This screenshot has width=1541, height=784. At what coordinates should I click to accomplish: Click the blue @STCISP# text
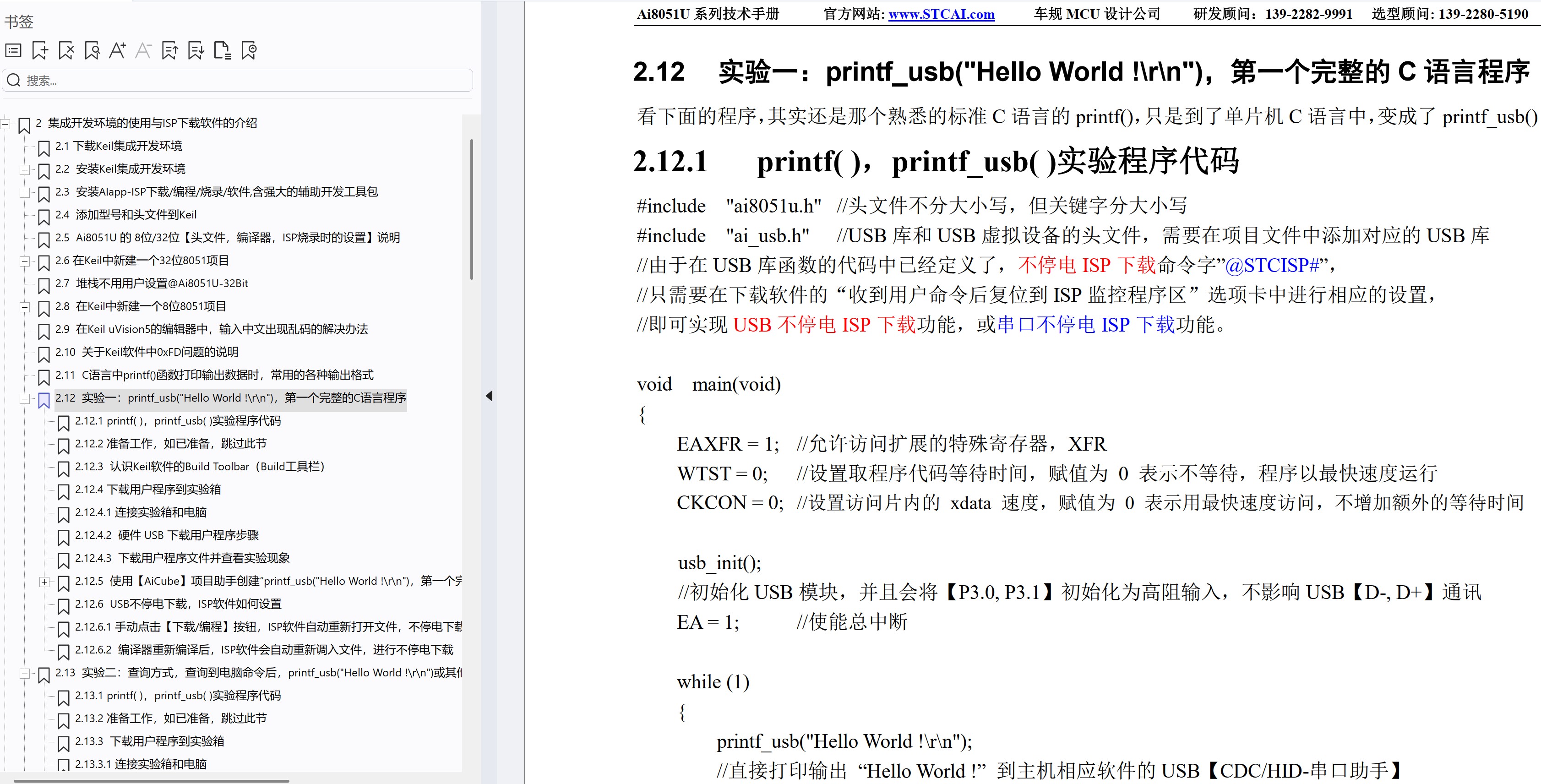click(x=1272, y=265)
